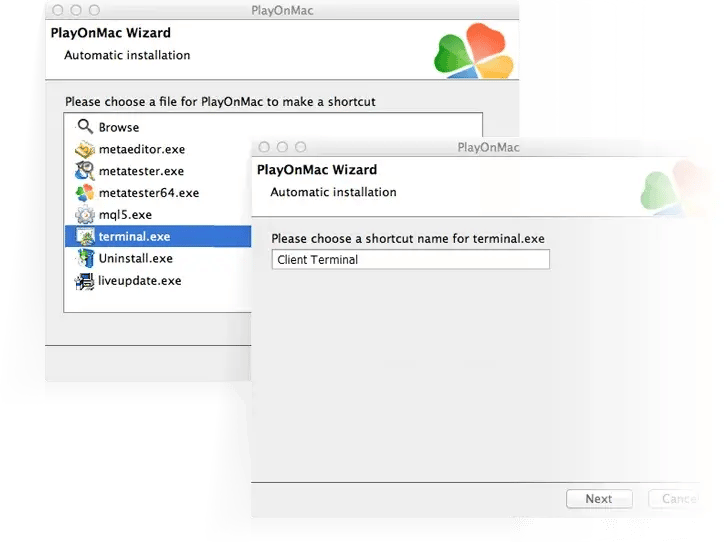Screen dimensions: 726x542
Task: Minimize the front PlayOnMac wizard window
Action: 282,147
